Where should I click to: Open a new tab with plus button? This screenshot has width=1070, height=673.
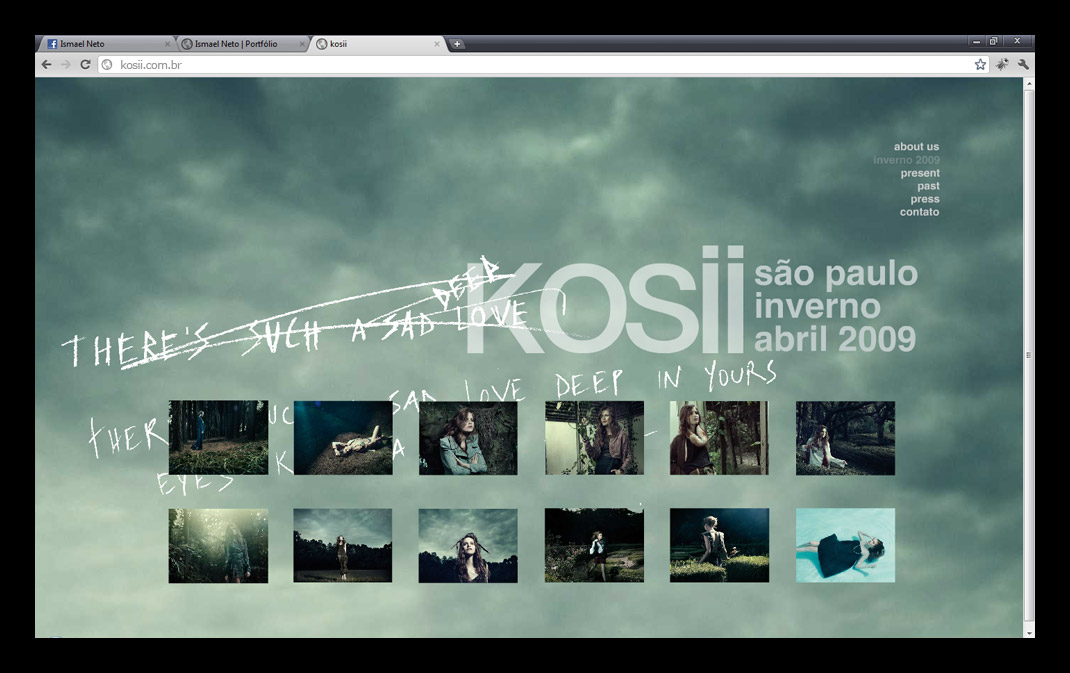click(457, 44)
